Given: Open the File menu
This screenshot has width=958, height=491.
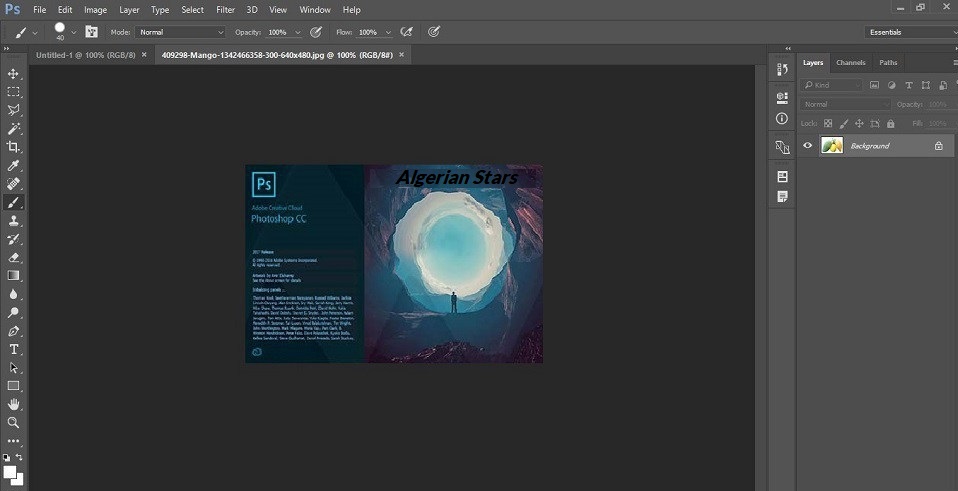Looking at the screenshot, I should point(40,10).
